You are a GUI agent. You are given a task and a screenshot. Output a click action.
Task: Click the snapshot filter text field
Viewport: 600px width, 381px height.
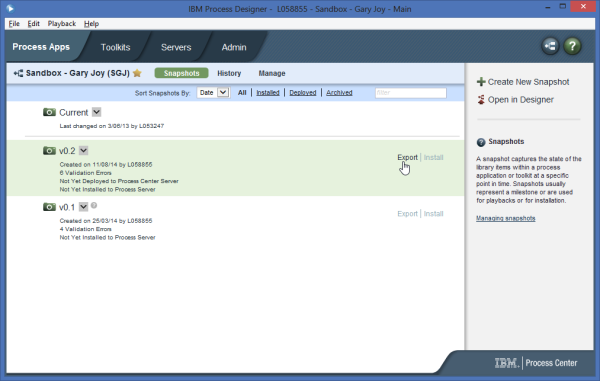(410, 93)
